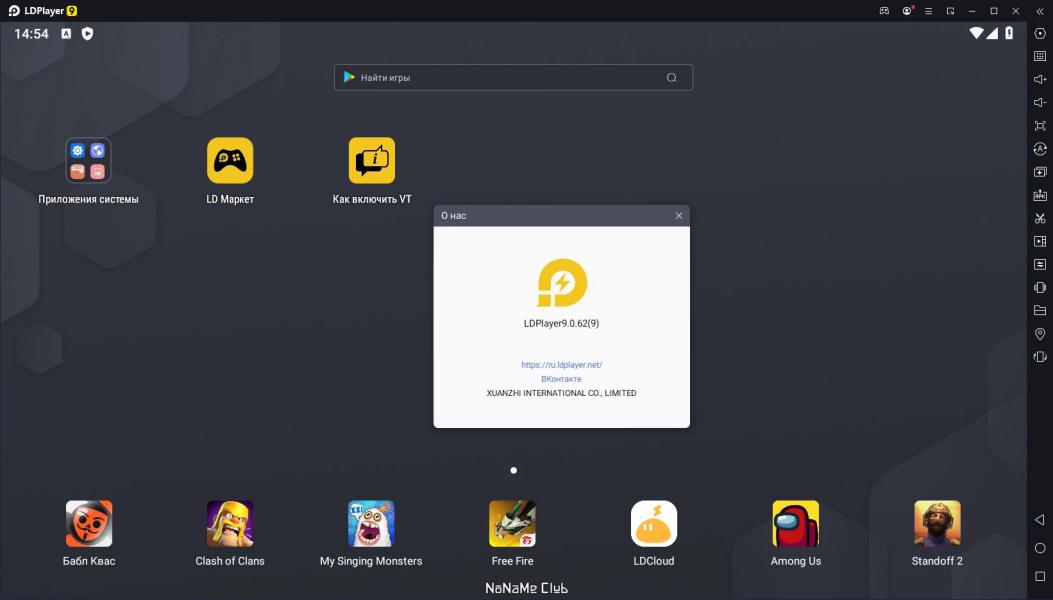The height and width of the screenshot is (600, 1053).
Task: Toggle fullscreen mode from sidebar
Action: (1040, 126)
